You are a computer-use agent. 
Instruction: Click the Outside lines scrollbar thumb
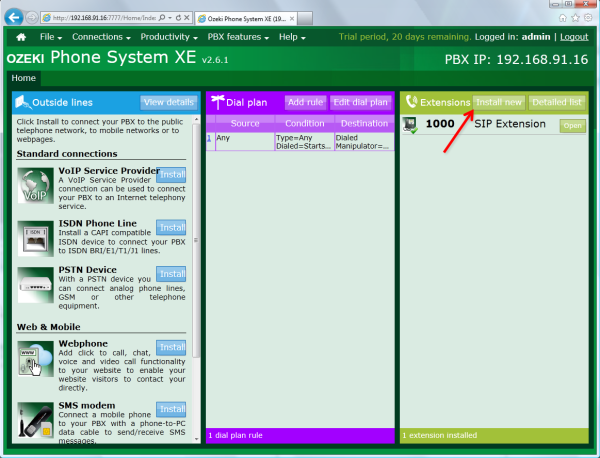pyautogui.click(x=196, y=240)
